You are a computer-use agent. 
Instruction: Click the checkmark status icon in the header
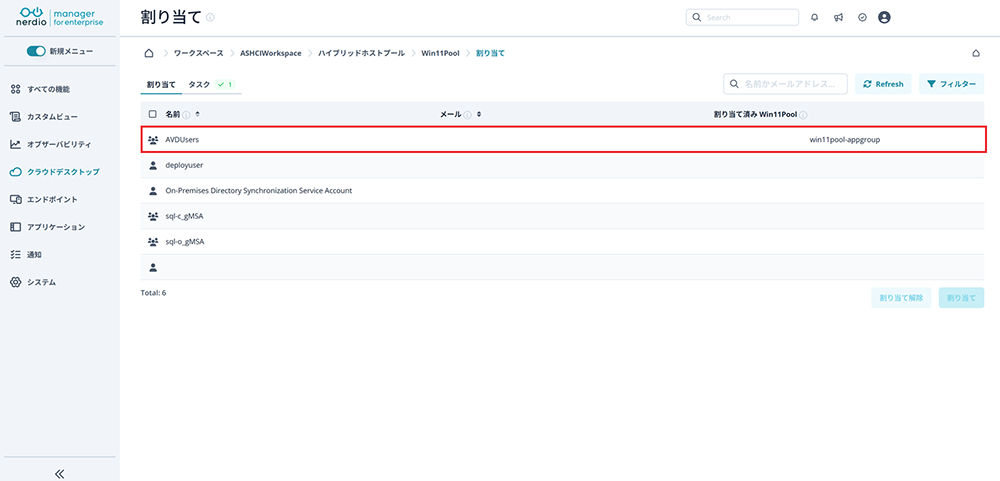862,18
